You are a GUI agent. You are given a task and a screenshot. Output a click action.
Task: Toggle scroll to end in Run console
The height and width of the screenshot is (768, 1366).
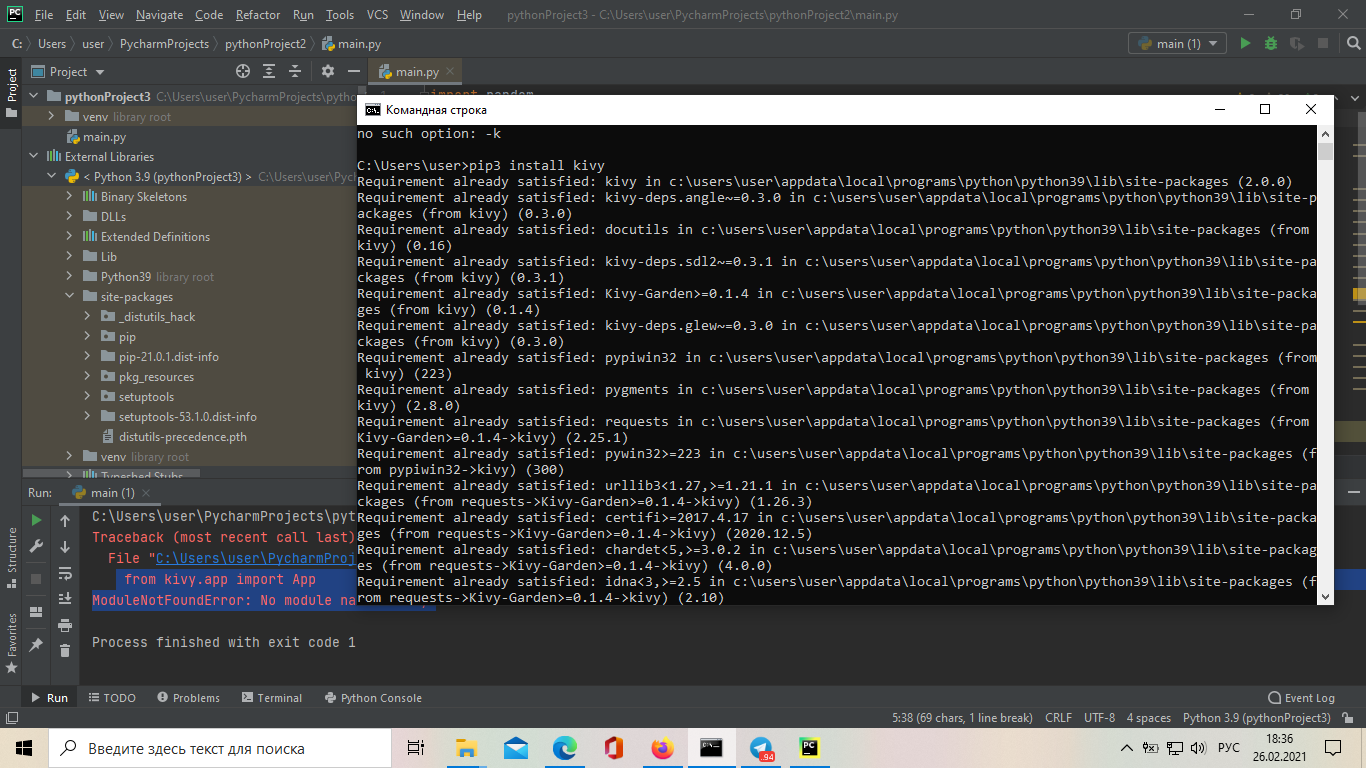point(65,598)
